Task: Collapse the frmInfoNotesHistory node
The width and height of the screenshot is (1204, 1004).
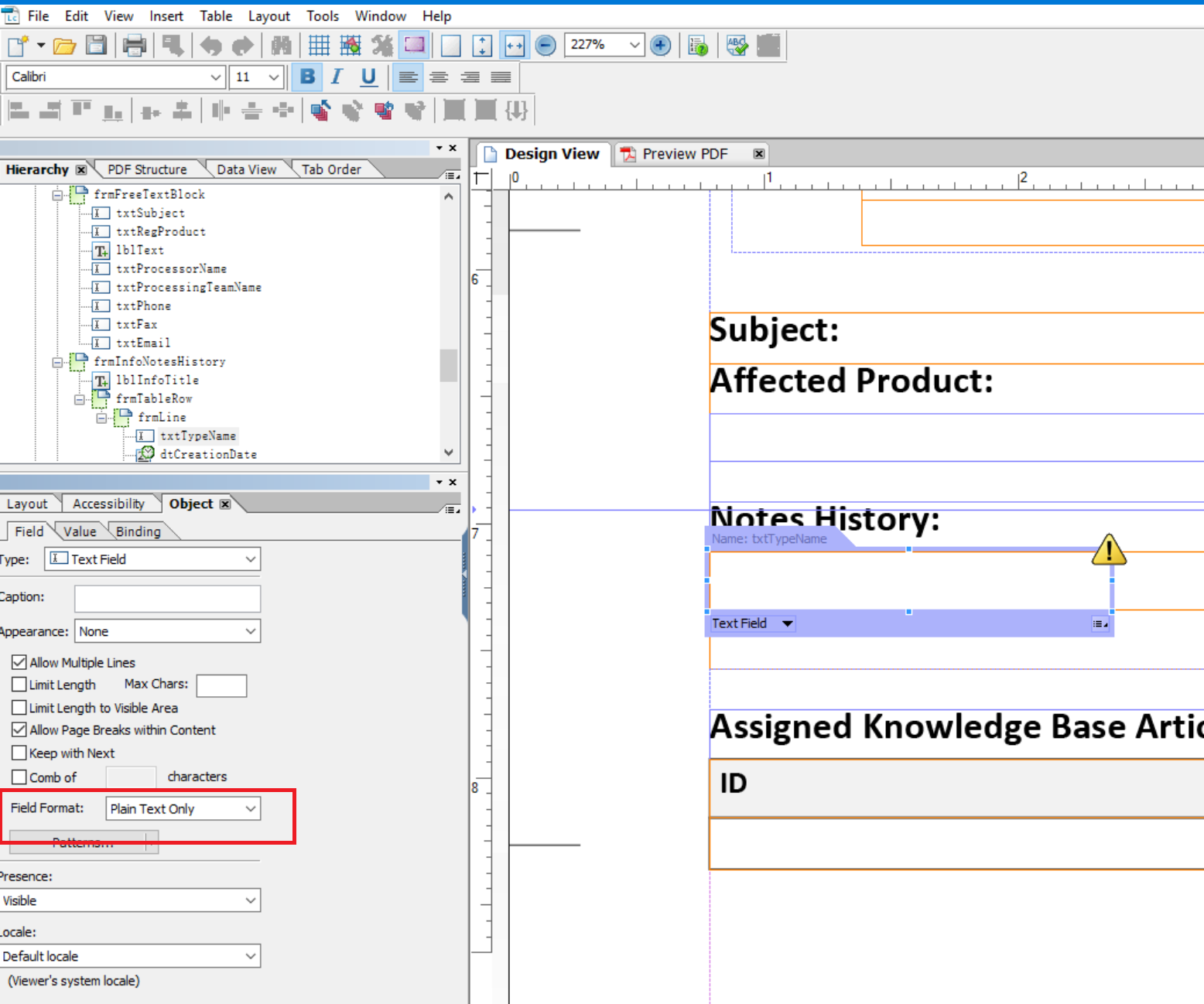Action: [x=57, y=362]
